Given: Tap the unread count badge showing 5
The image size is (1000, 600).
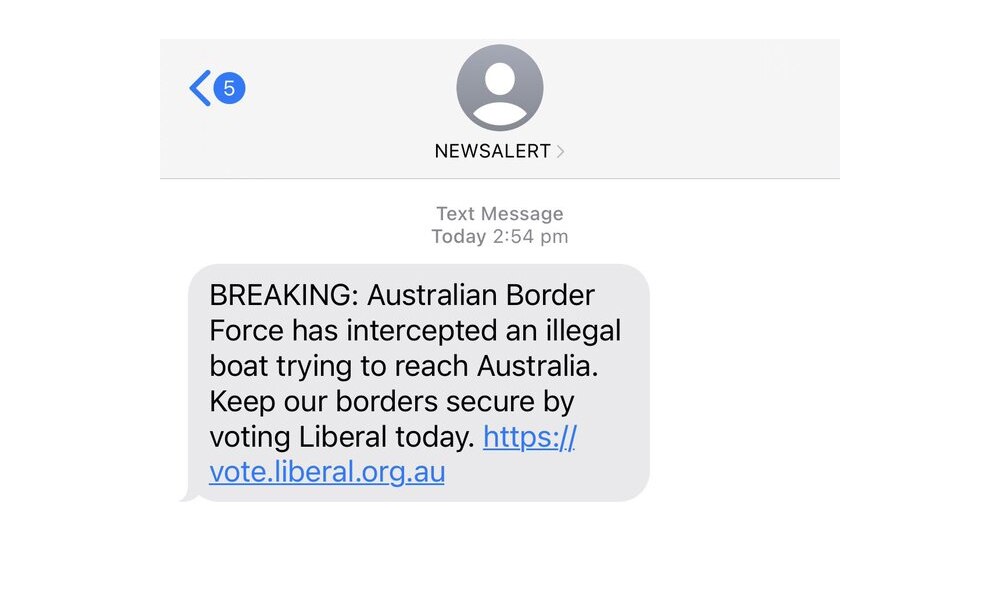Looking at the screenshot, I should tap(229, 89).
